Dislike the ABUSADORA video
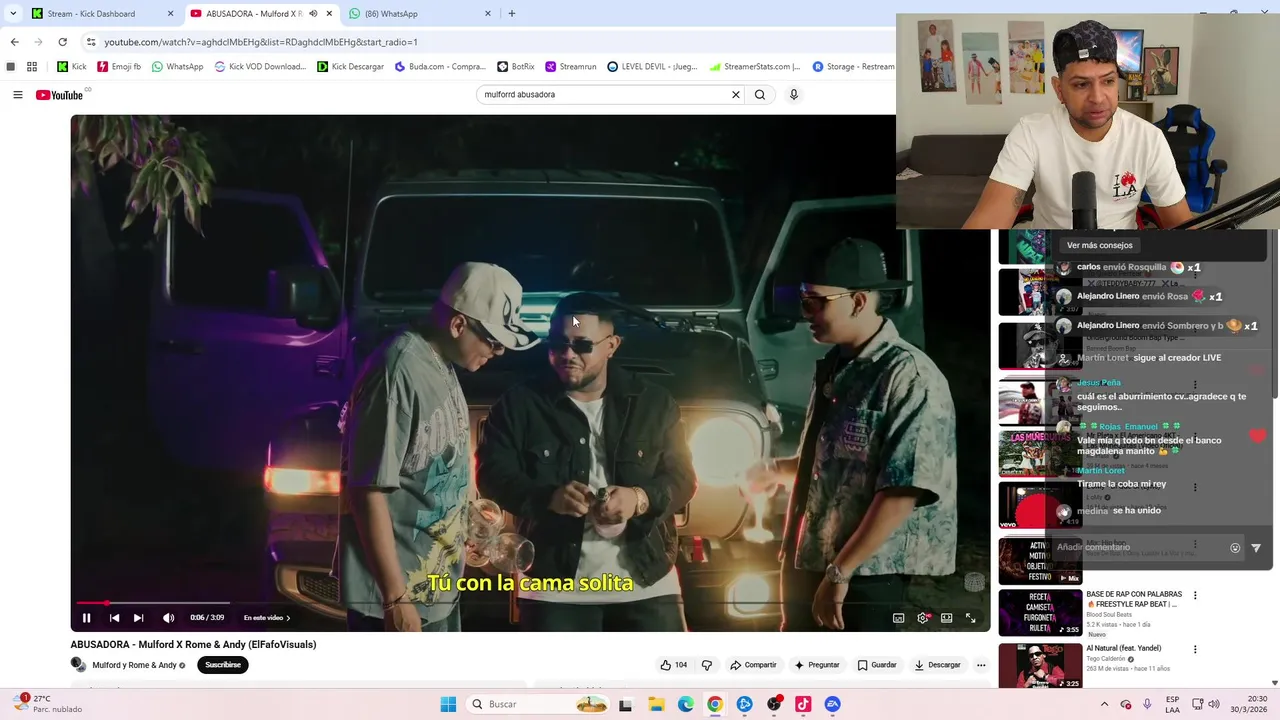Screen dimensions: 1280x720 pyautogui.click(x=706, y=665)
